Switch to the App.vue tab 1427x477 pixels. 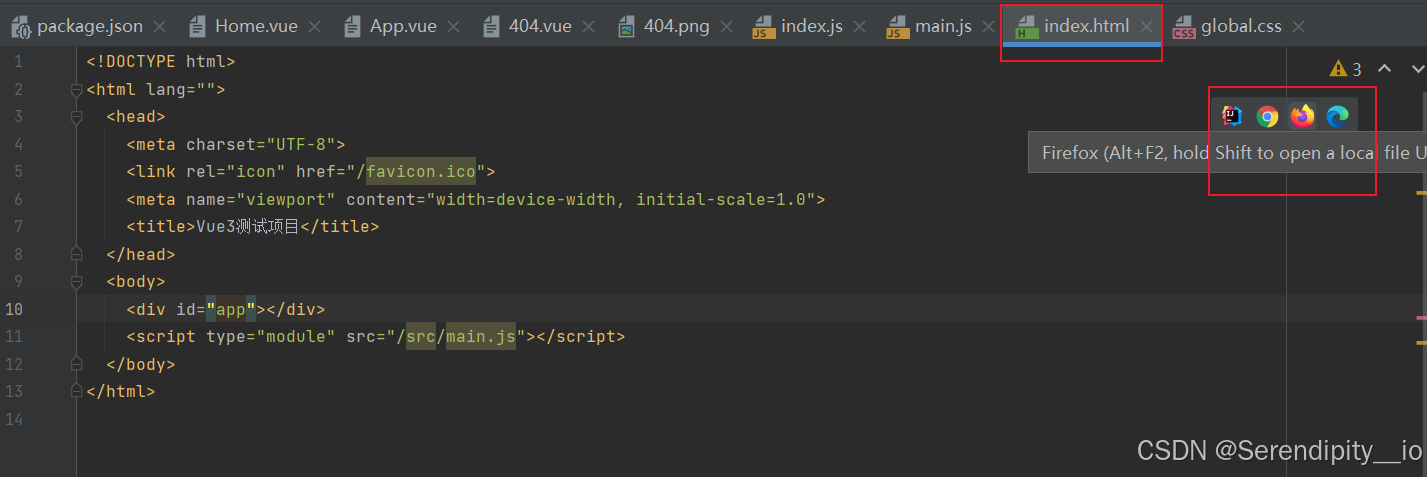pyautogui.click(x=403, y=26)
